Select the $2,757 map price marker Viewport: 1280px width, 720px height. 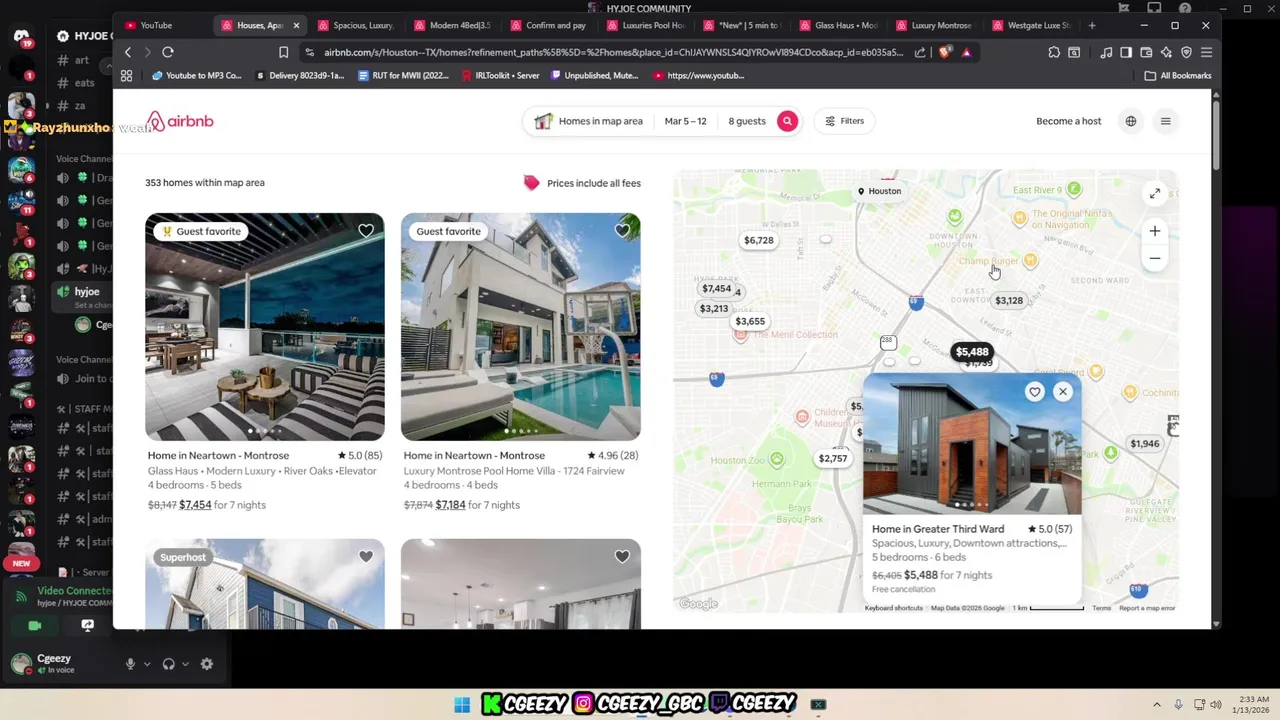point(832,458)
